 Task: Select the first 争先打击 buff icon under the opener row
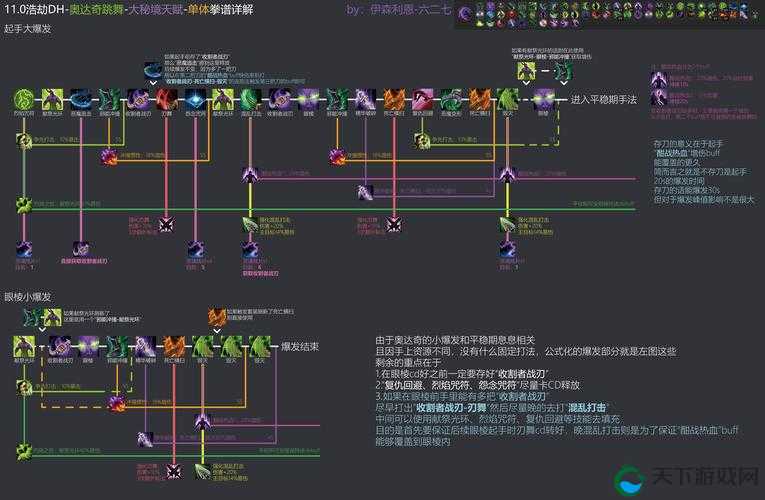point(24,140)
